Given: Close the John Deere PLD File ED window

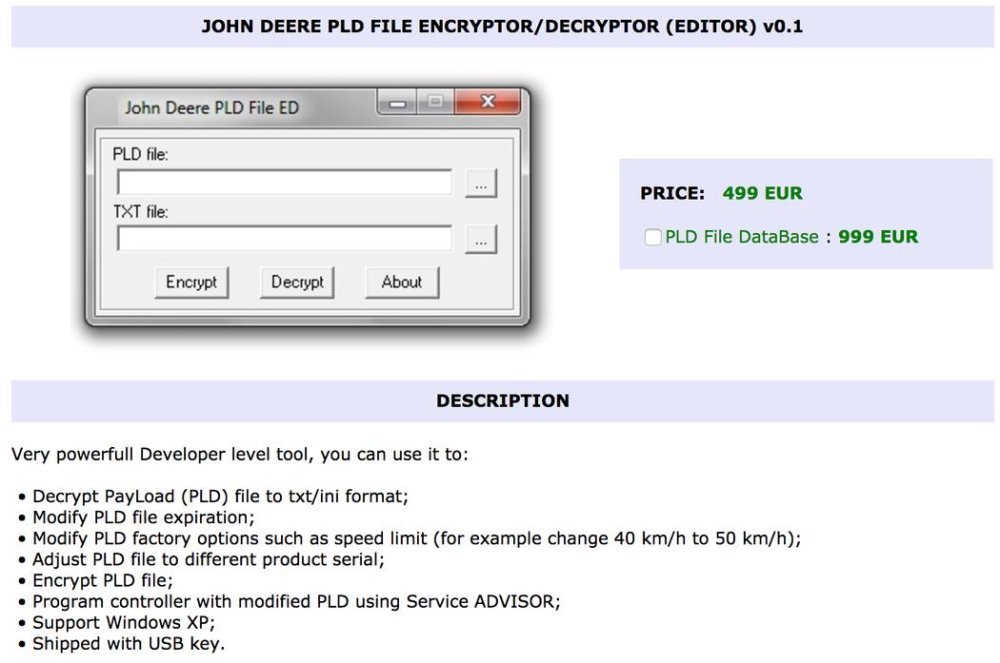Looking at the screenshot, I should click(488, 102).
